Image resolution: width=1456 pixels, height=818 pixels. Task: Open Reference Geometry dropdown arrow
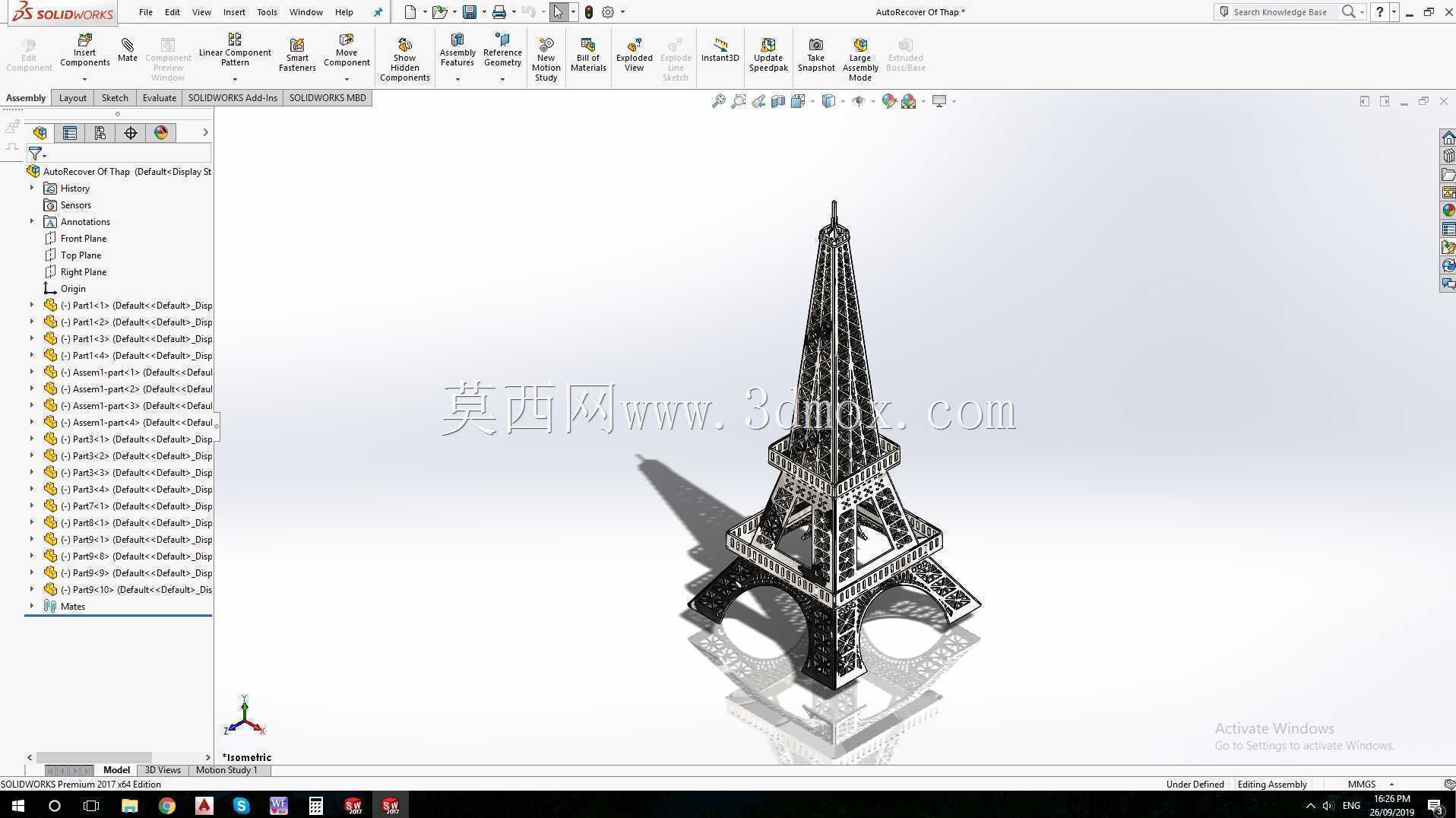tap(502, 79)
